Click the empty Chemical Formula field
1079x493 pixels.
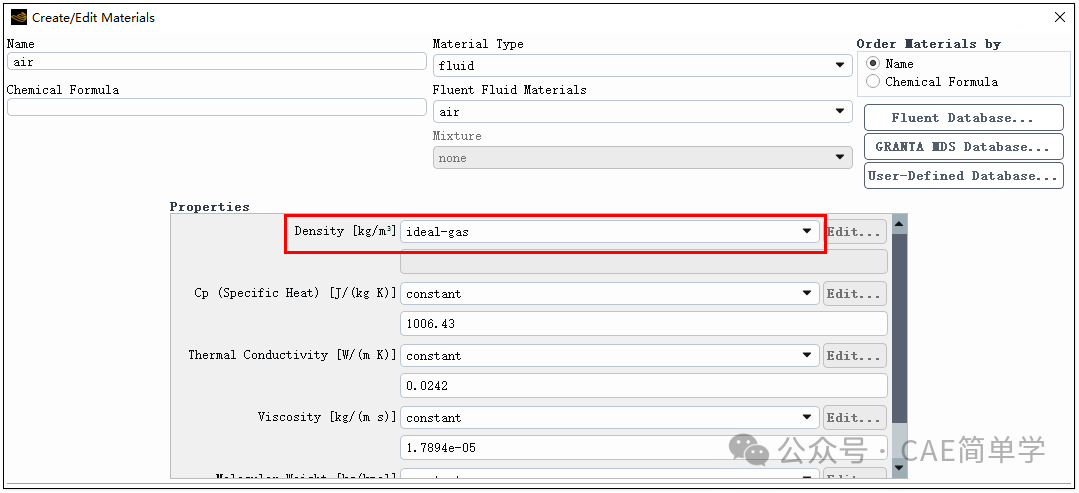point(217,107)
